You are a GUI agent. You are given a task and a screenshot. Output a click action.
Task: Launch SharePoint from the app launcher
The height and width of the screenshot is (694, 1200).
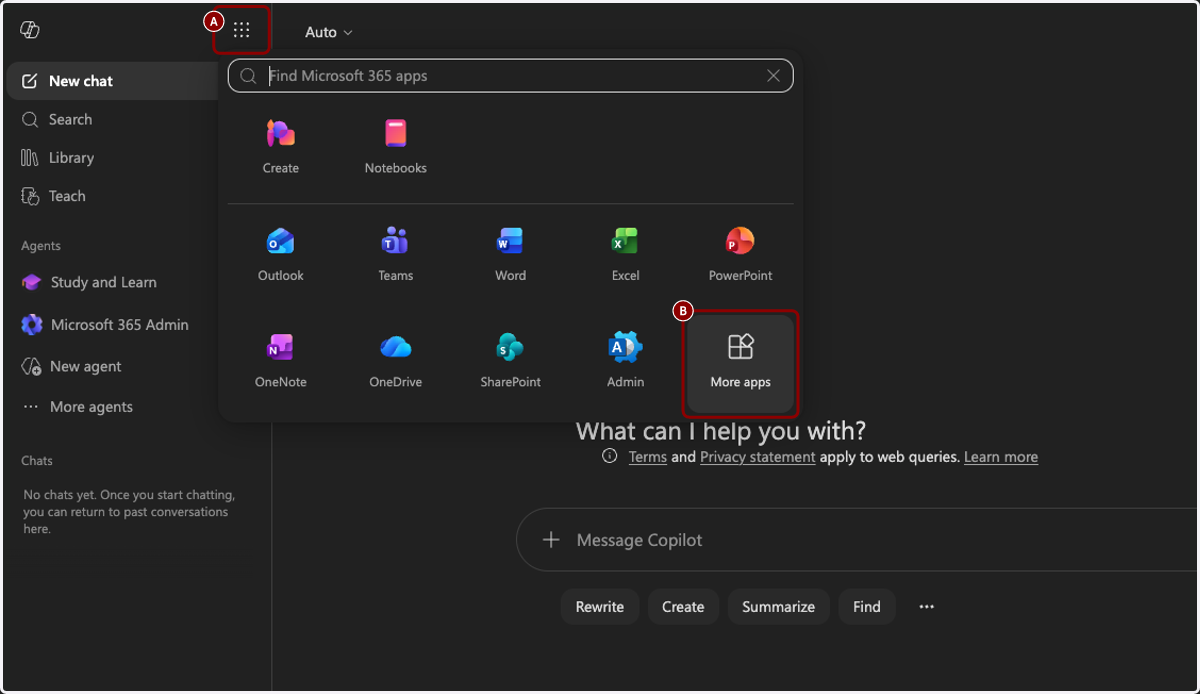tap(511, 361)
